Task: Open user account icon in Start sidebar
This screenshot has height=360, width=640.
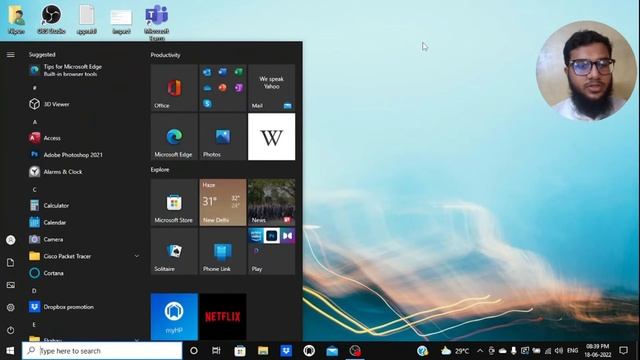Action: click(11, 240)
